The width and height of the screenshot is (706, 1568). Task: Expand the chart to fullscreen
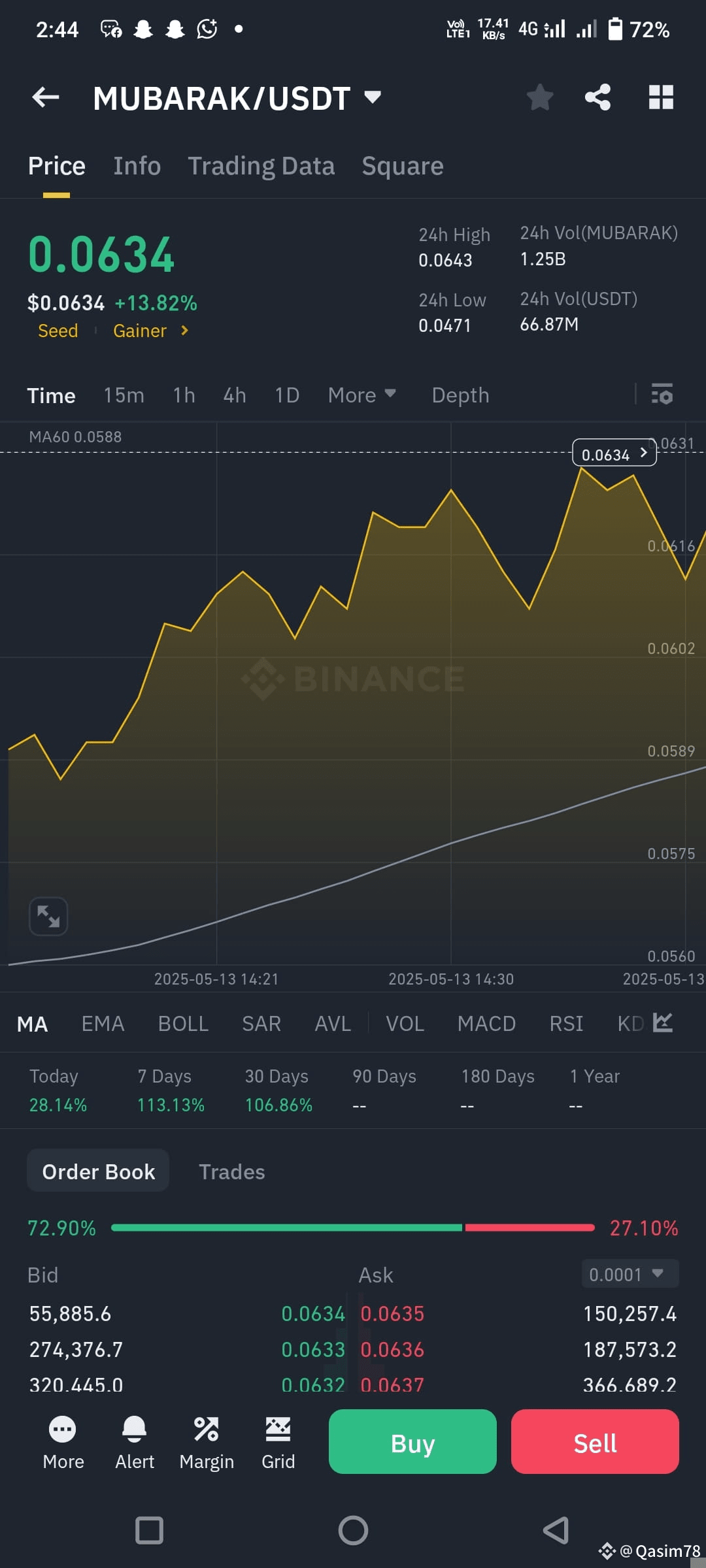pyautogui.click(x=48, y=916)
